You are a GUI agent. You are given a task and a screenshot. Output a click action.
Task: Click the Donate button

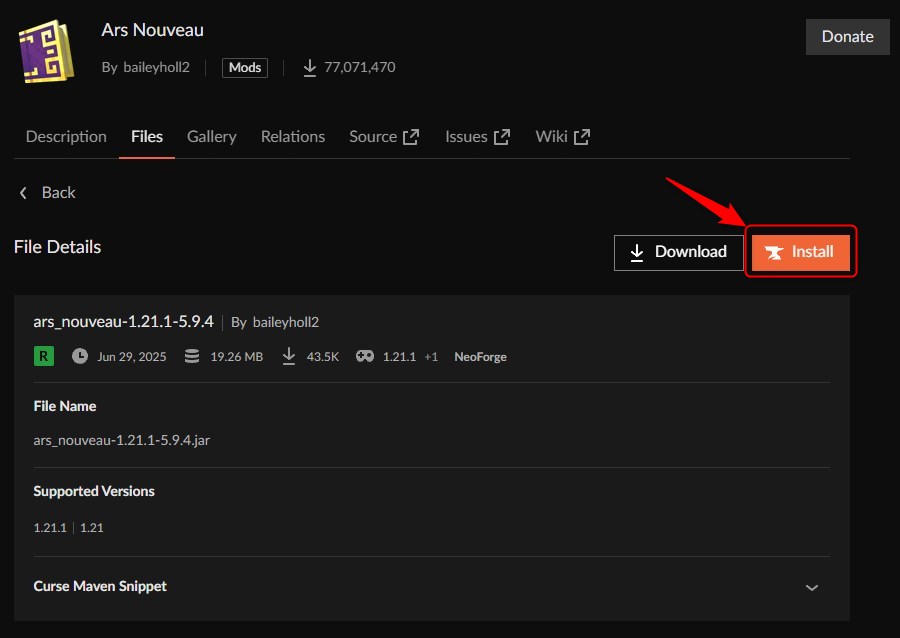click(848, 37)
